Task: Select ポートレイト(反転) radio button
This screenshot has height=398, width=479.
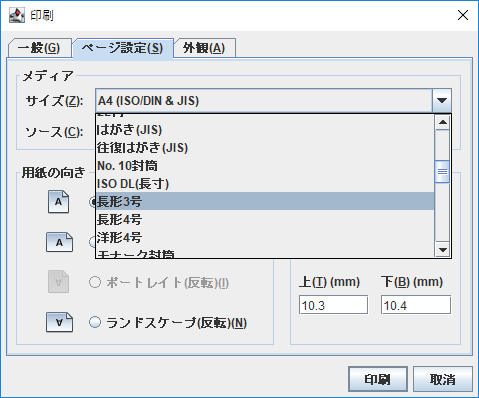Action: [x=95, y=282]
